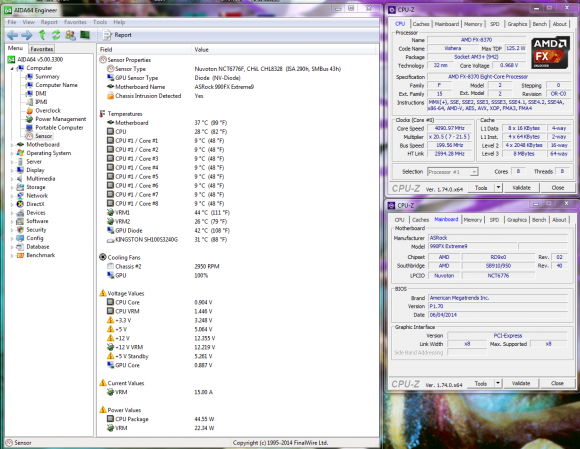
Task: Expand the Network tree node
Action: (x=12, y=196)
